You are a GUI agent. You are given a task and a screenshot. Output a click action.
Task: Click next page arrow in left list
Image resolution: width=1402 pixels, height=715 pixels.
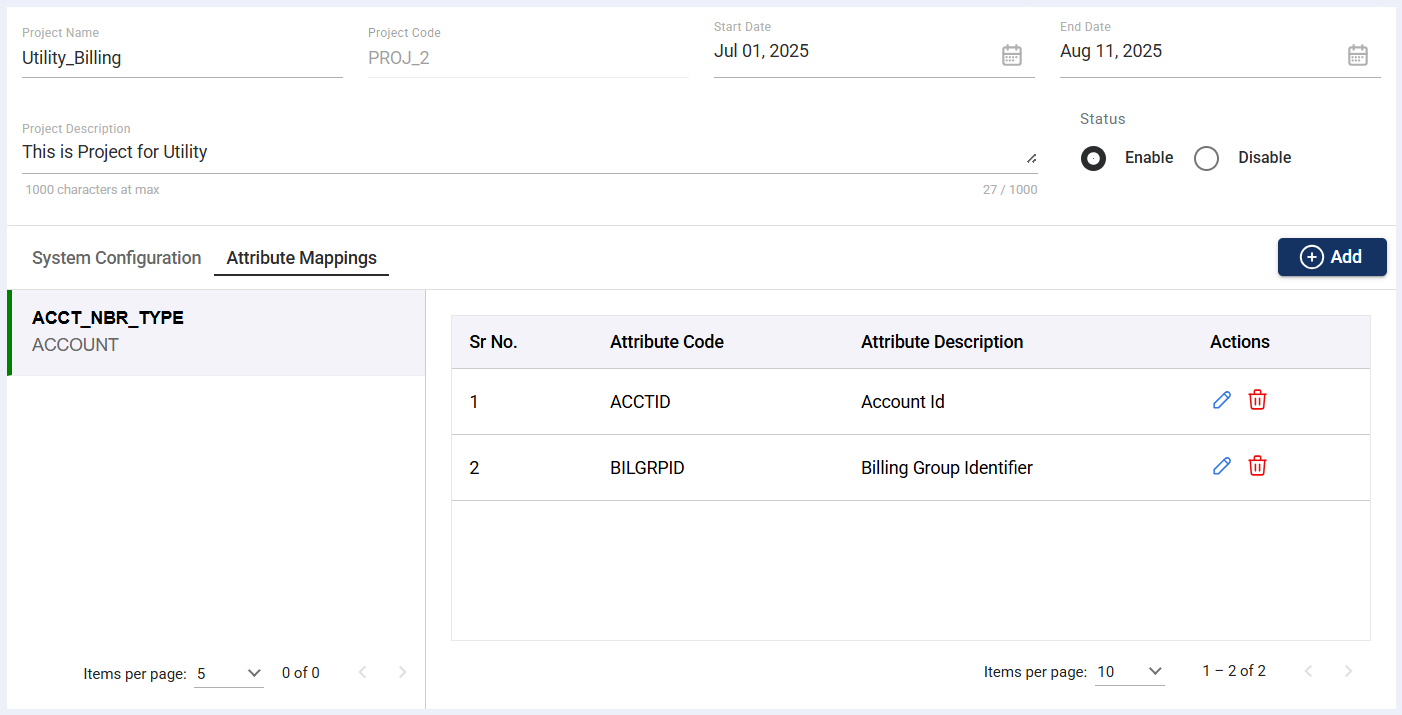(x=402, y=673)
